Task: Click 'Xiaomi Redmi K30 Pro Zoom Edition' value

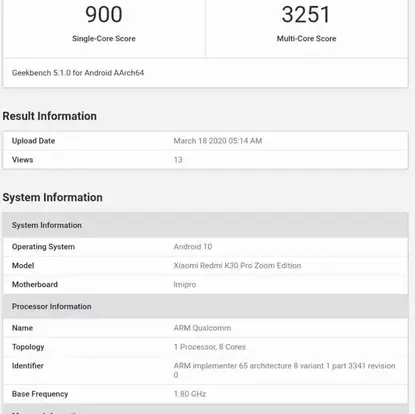Action: tap(237, 266)
